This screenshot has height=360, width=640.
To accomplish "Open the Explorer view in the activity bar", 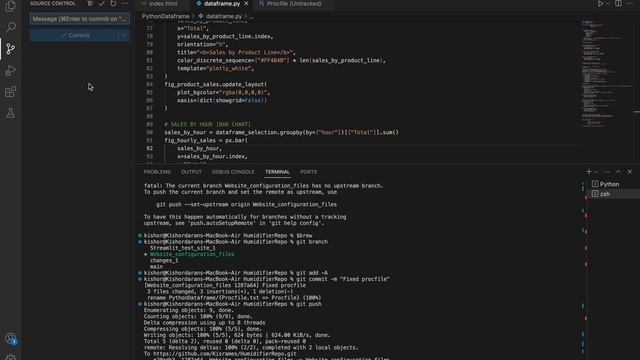I will [11, 6].
